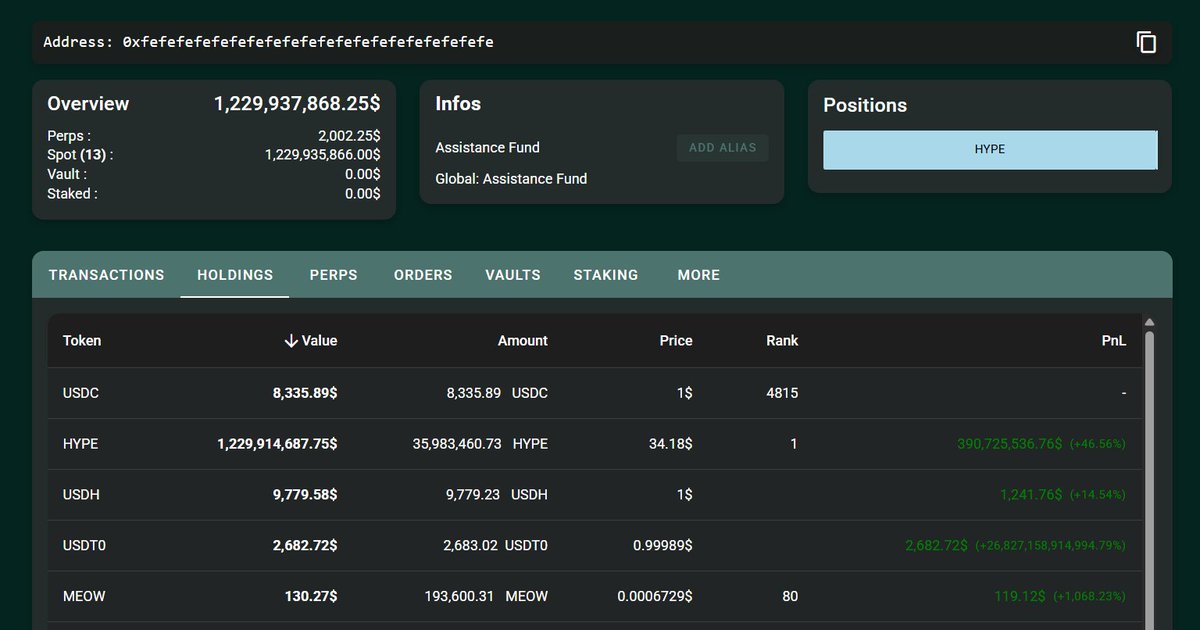Click USDH value 9,779.58$

click(x=305, y=494)
